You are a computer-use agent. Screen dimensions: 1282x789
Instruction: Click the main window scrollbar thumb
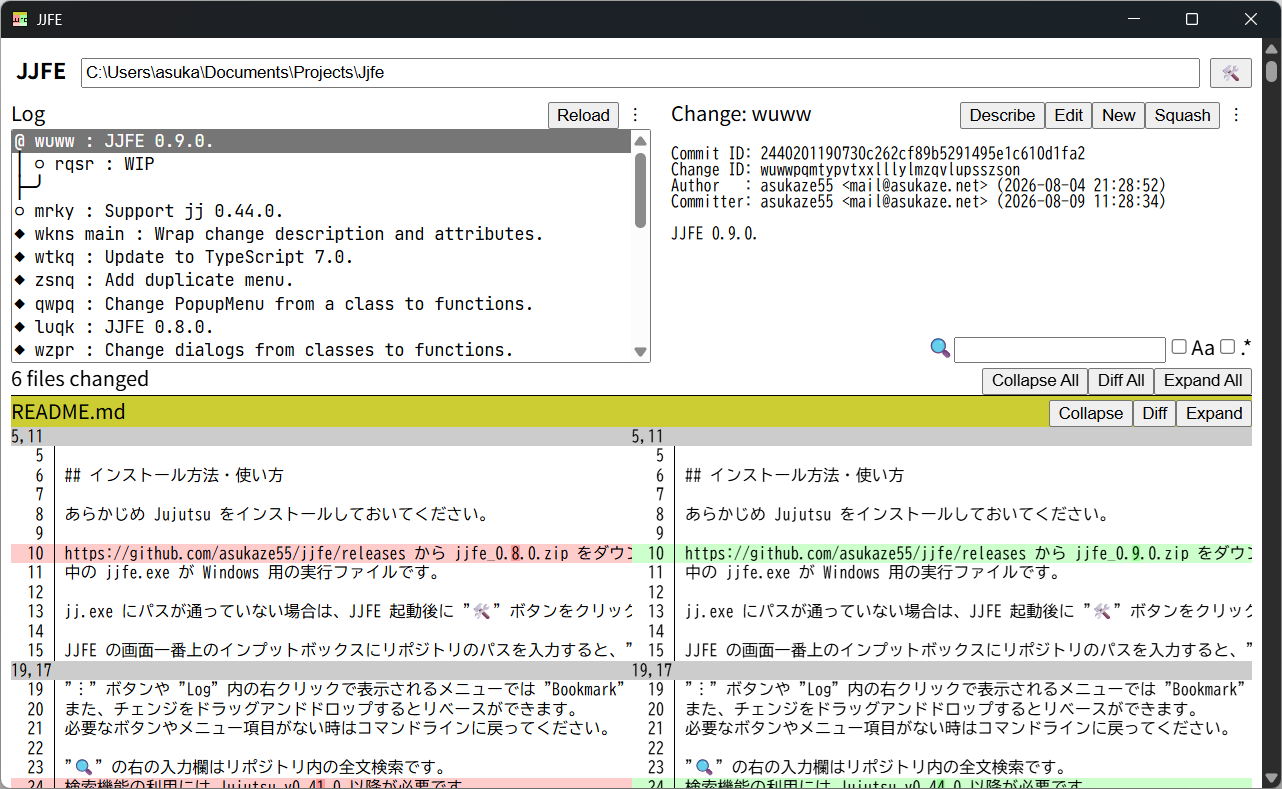[1272, 71]
